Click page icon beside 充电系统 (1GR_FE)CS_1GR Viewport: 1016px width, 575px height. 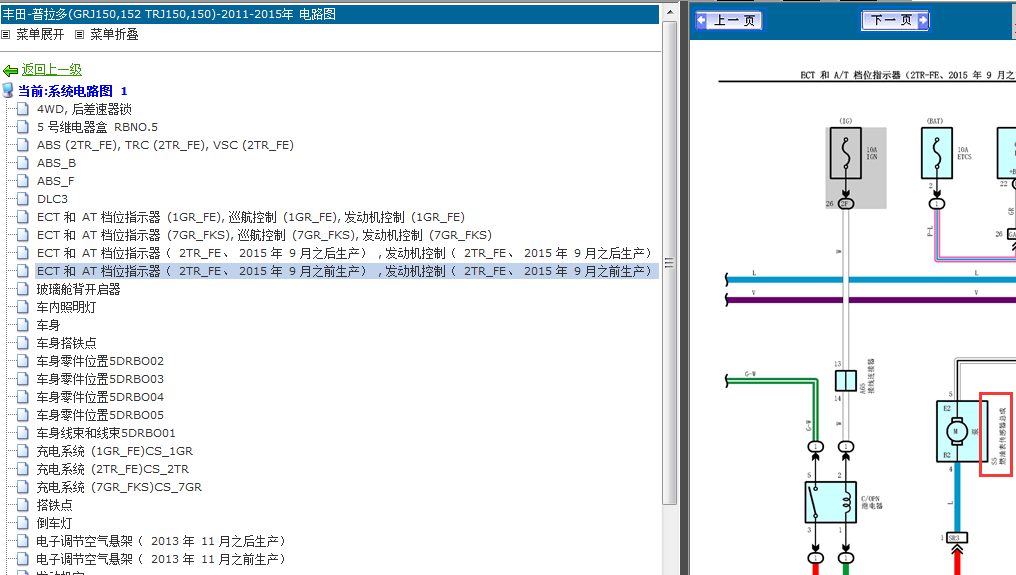[23, 451]
